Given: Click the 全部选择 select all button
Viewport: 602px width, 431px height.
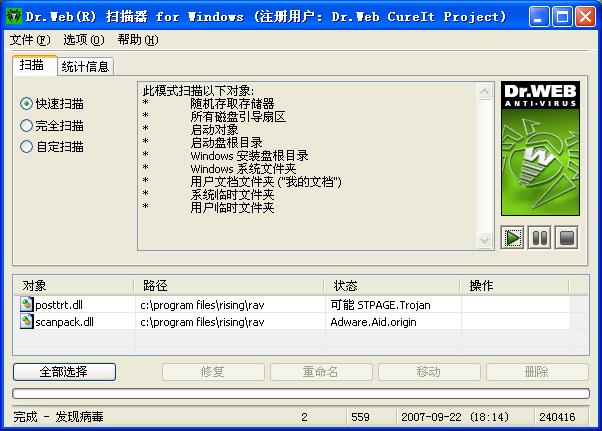Looking at the screenshot, I should point(64,372).
